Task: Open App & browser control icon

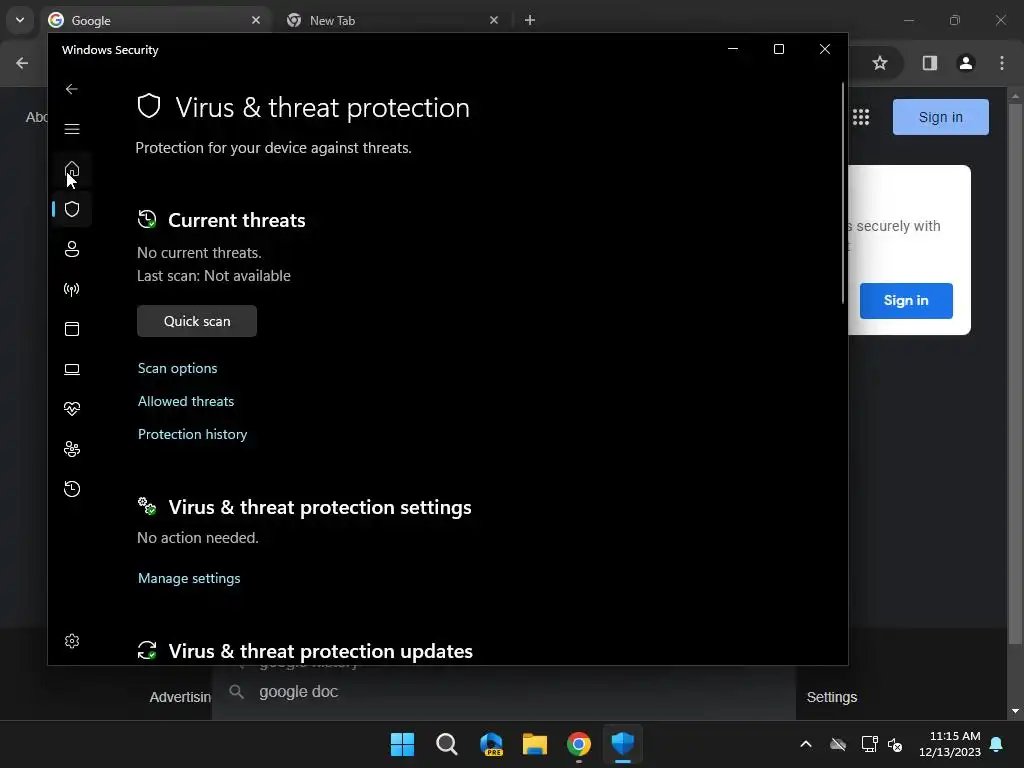Action: click(x=72, y=328)
